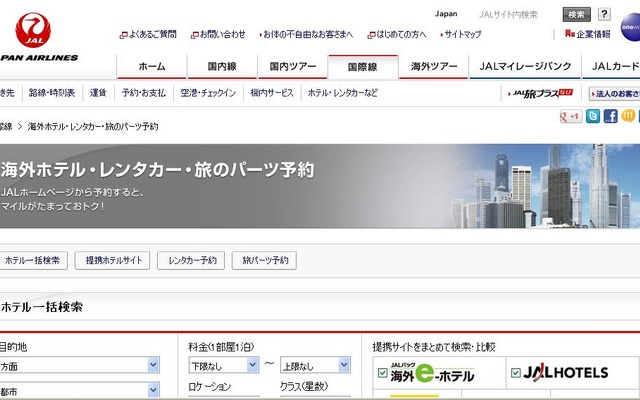Click breadcrumb 海外ホテル・レンタカー・旅のパーツ予約

pos(93,127)
